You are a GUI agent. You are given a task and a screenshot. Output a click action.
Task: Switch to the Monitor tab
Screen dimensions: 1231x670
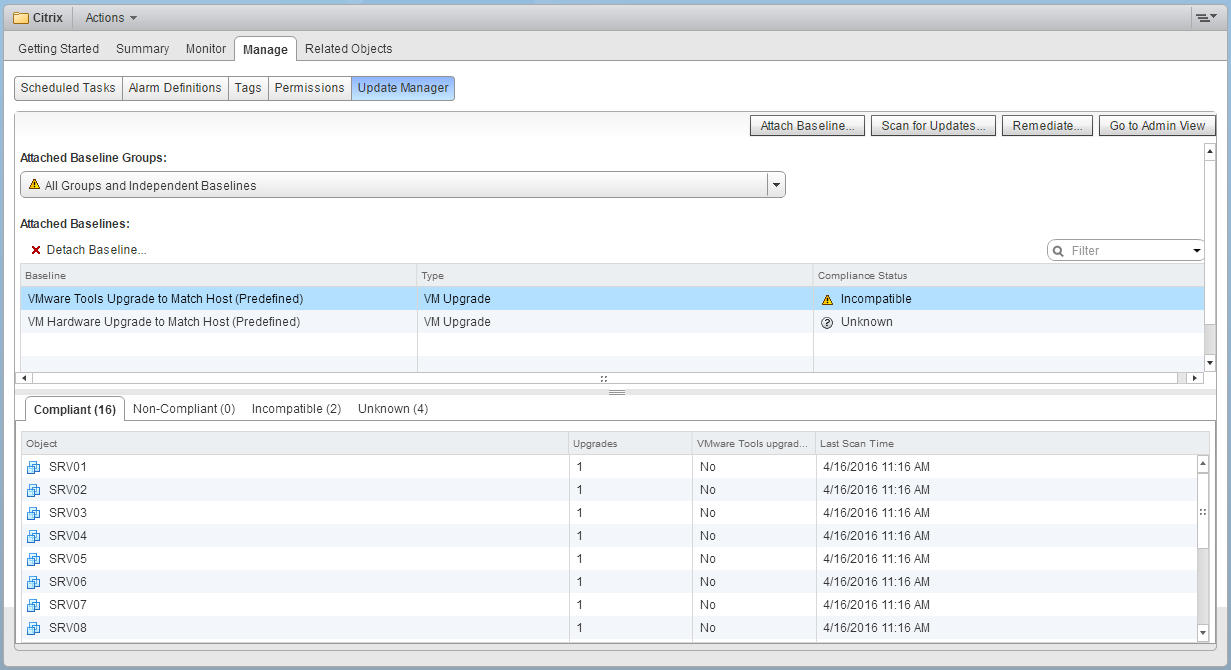point(205,49)
